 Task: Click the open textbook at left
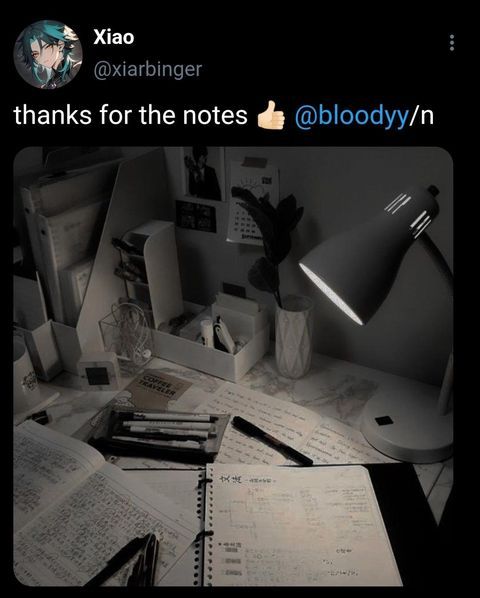95,507
